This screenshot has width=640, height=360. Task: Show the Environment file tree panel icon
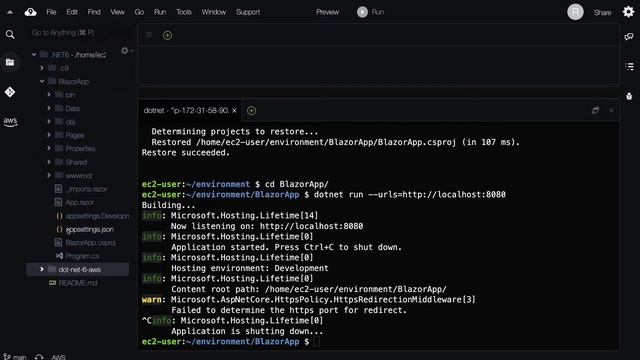(10, 62)
